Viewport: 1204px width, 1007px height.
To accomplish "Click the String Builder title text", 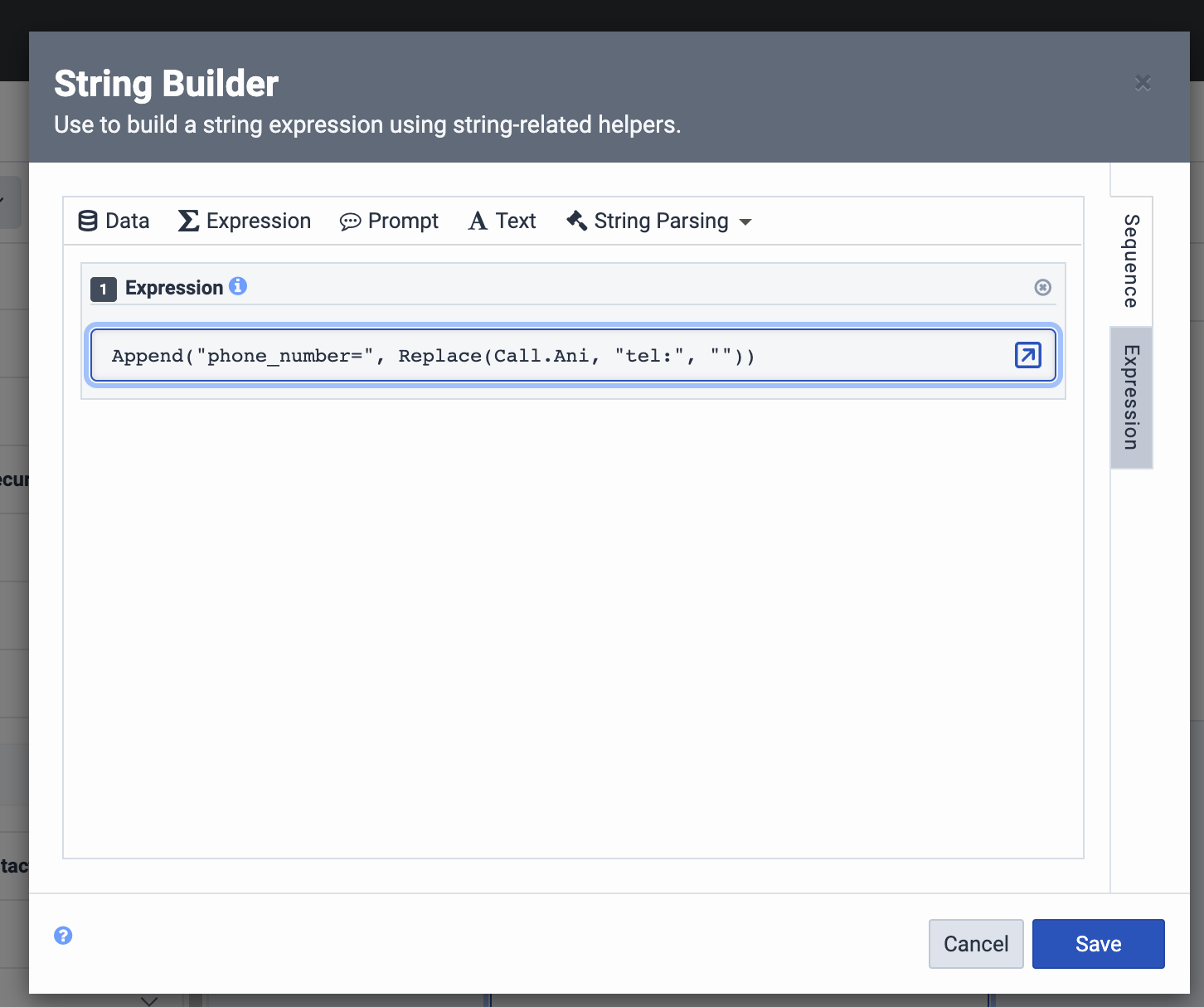I will [x=166, y=84].
